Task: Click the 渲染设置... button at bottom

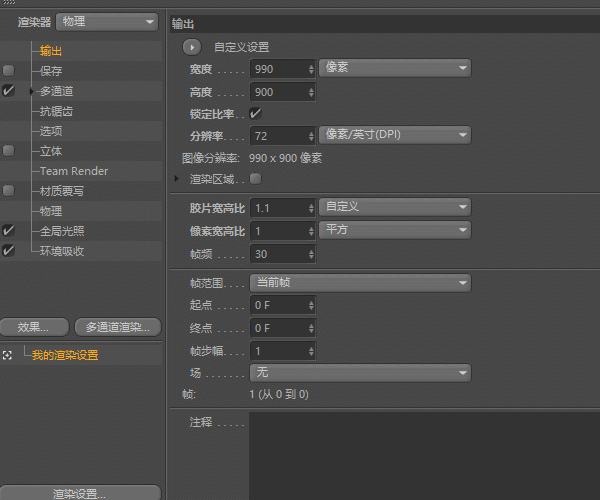Action: [80, 493]
